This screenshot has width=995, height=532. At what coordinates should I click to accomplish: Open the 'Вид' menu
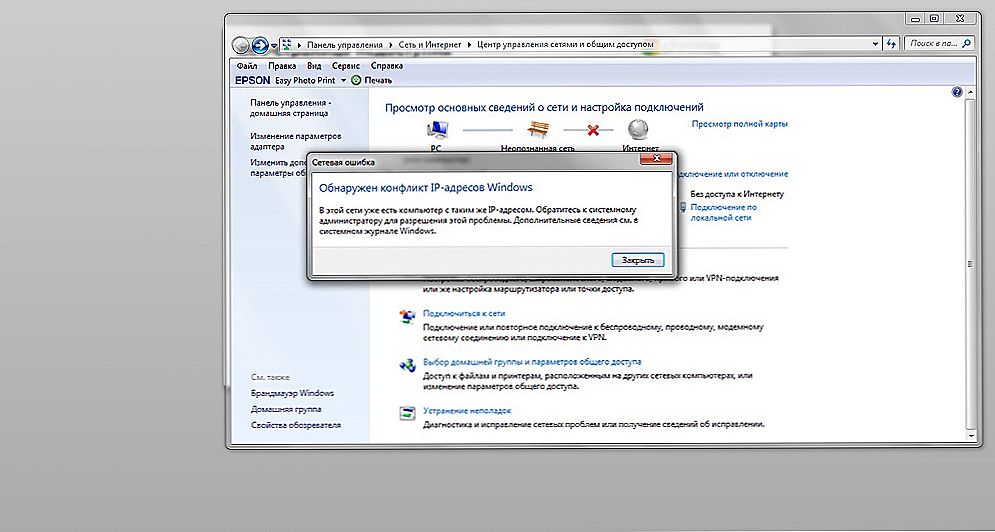point(314,66)
